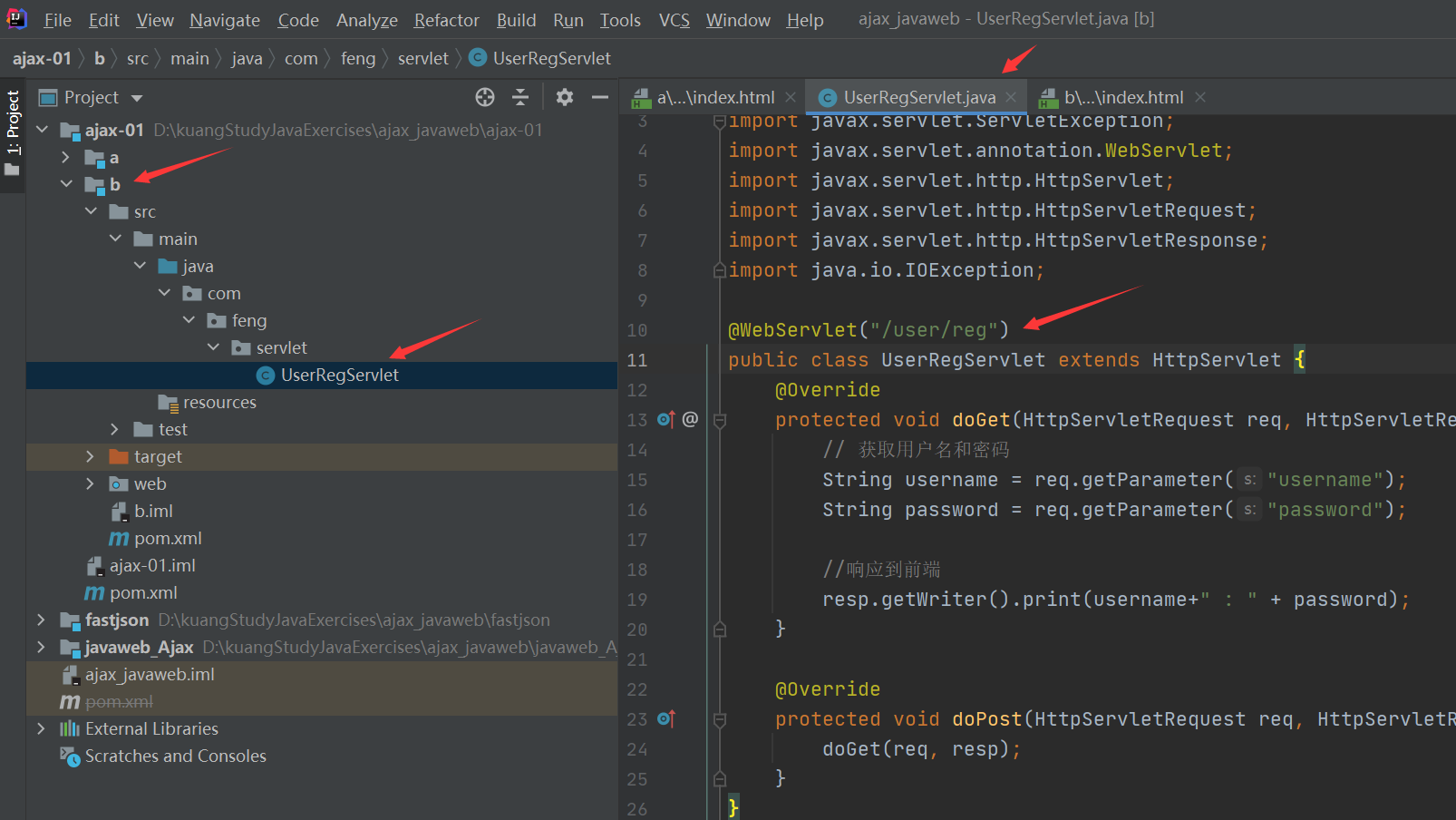Close the UserRegServlet.java tab
The width and height of the screenshot is (1456, 820).
[x=1011, y=97]
